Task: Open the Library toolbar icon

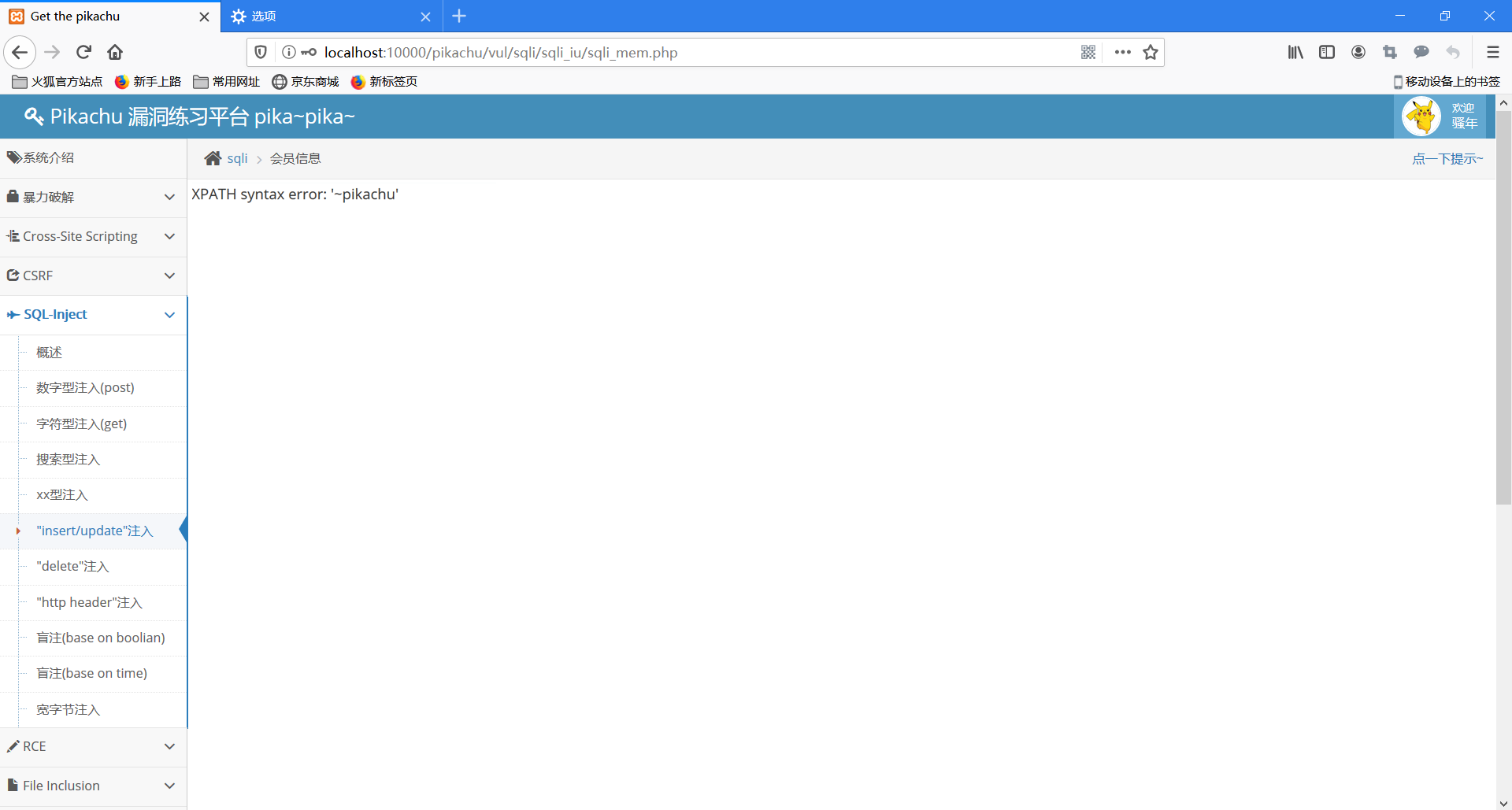Action: (1295, 52)
